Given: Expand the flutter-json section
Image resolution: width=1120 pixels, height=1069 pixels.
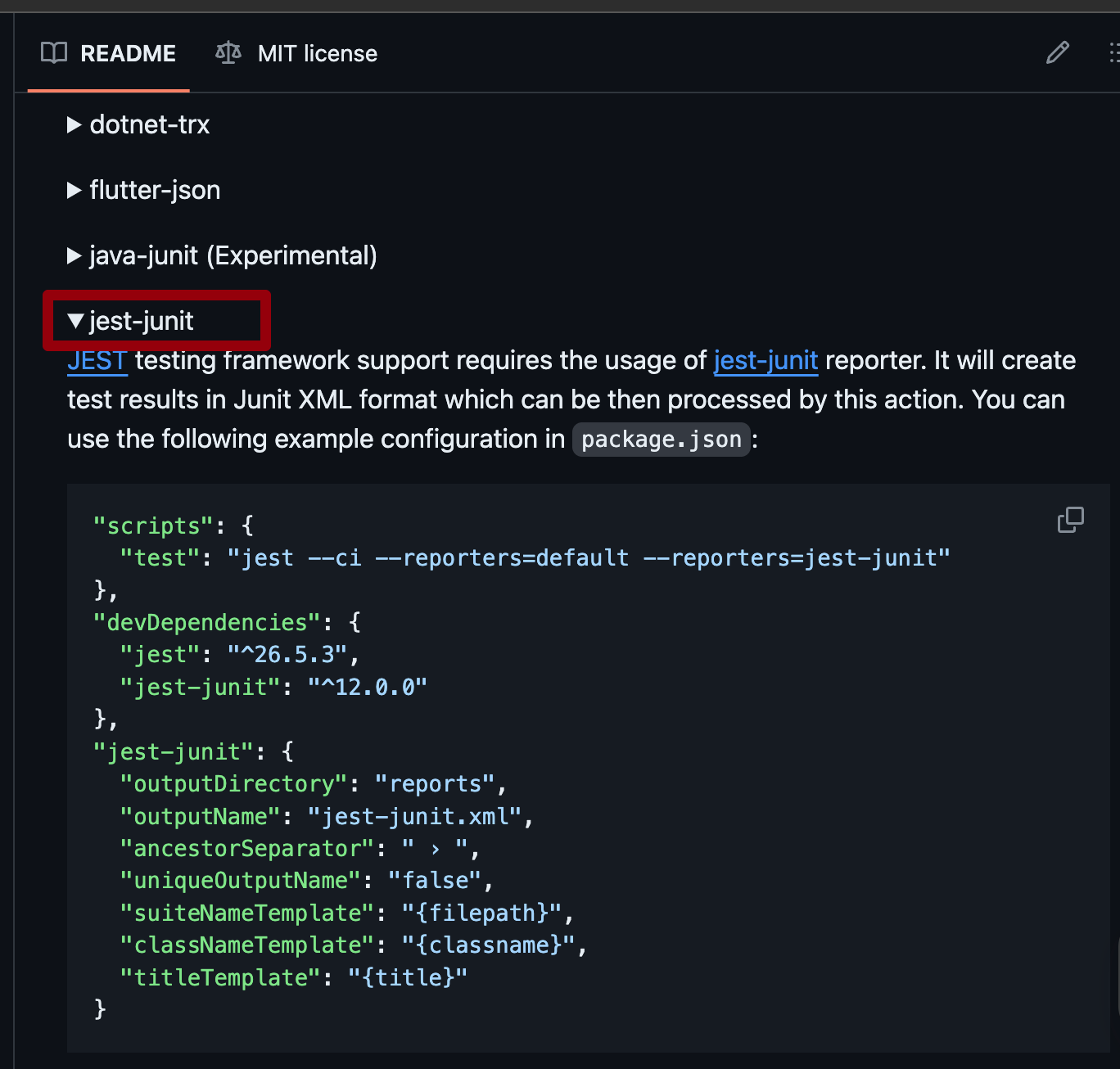Looking at the screenshot, I should [x=144, y=190].
